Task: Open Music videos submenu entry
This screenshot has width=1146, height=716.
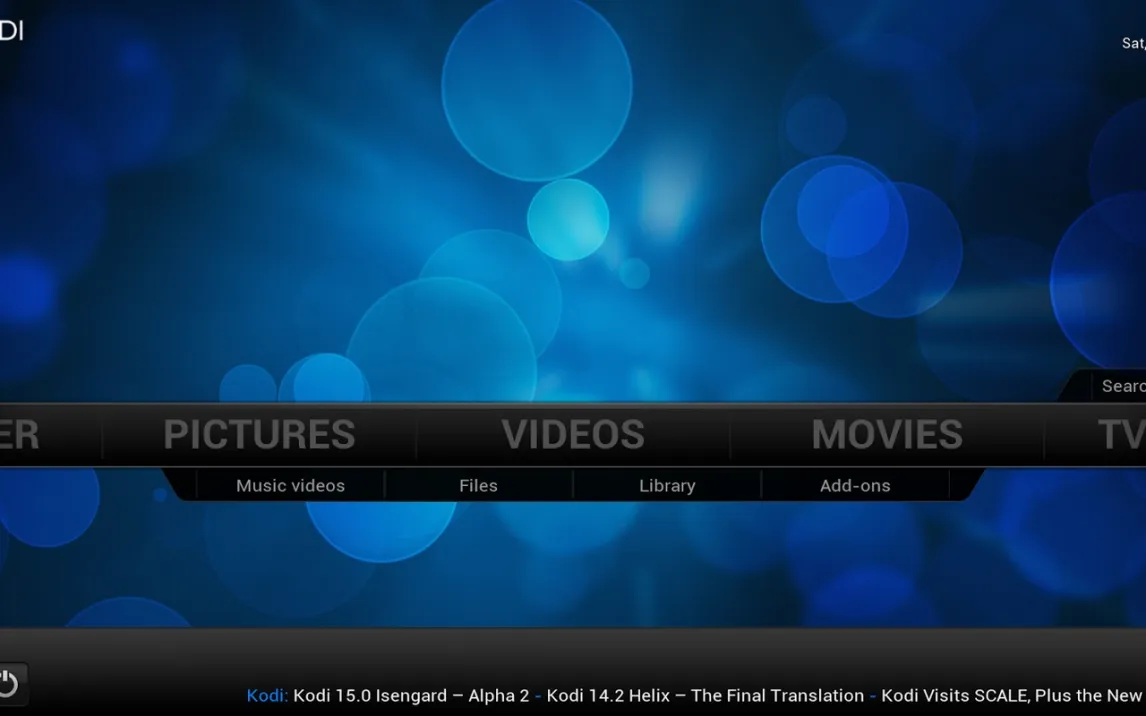Action: 290,486
